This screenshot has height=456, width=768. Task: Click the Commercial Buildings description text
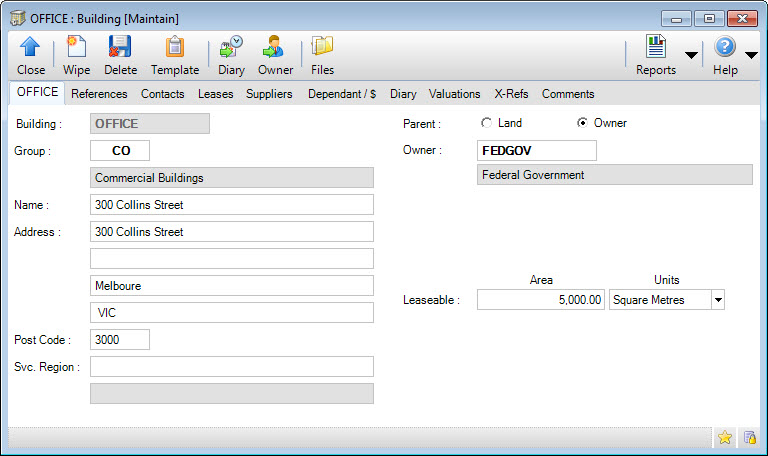pos(149,178)
